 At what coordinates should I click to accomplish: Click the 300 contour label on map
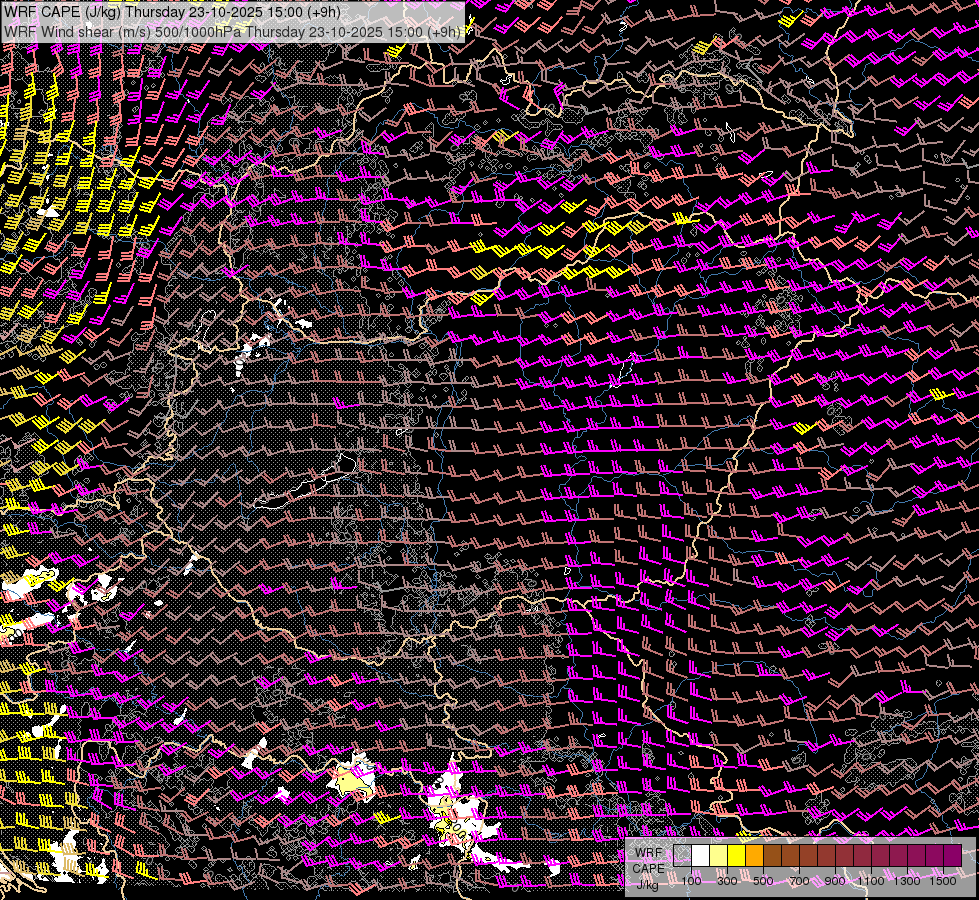pos(455,829)
